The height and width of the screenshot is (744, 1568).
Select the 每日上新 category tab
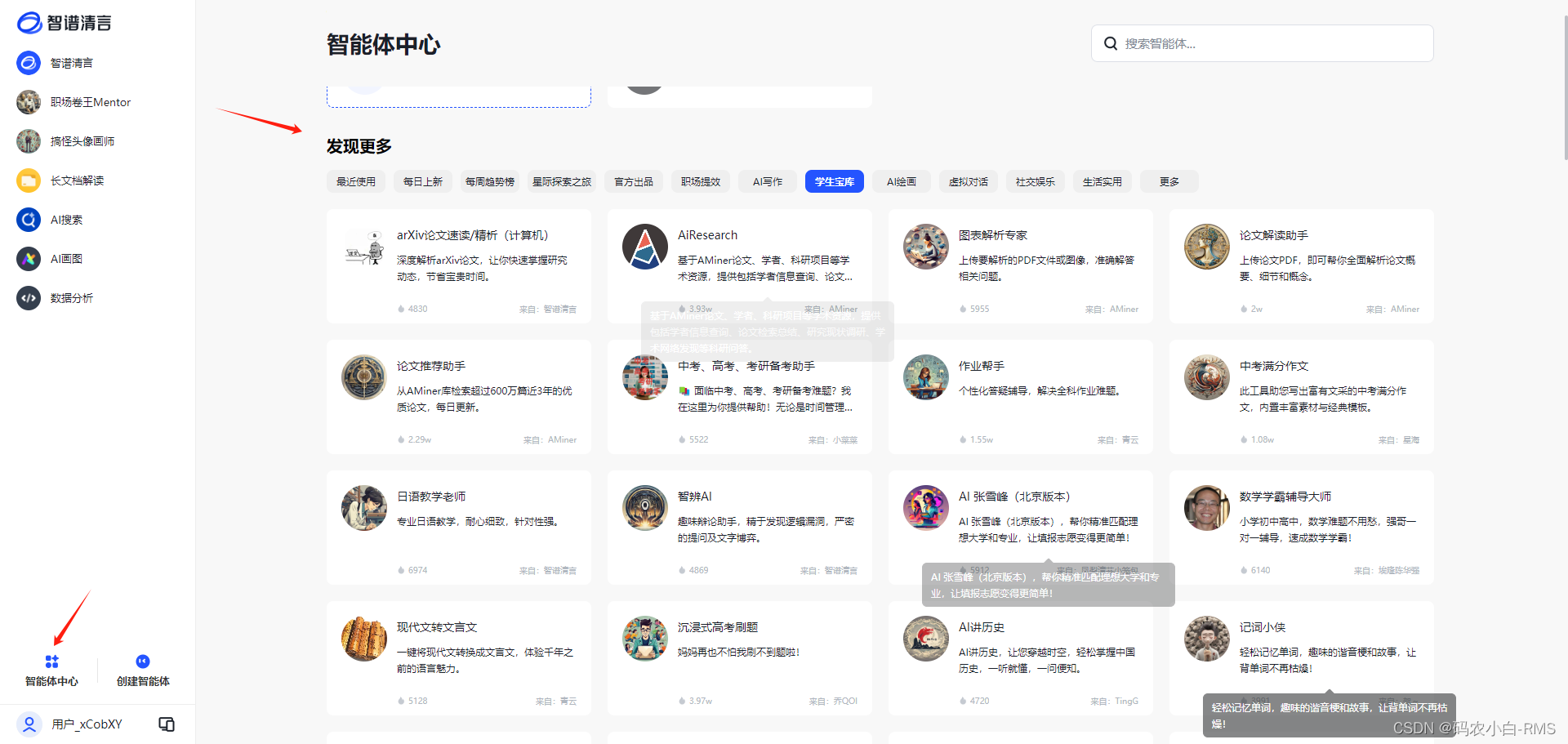pos(423,181)
